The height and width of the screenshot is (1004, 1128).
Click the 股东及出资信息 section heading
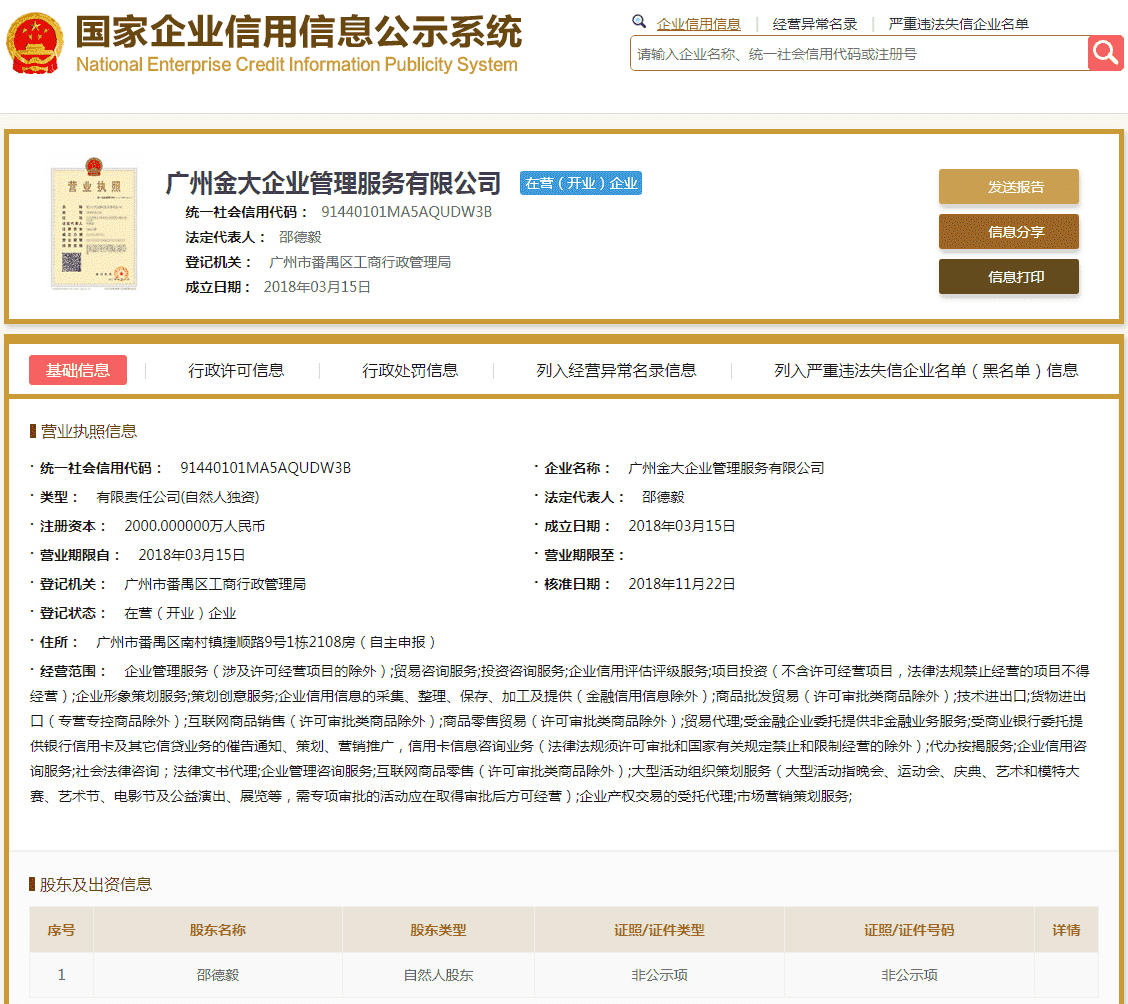click(96, 884)
